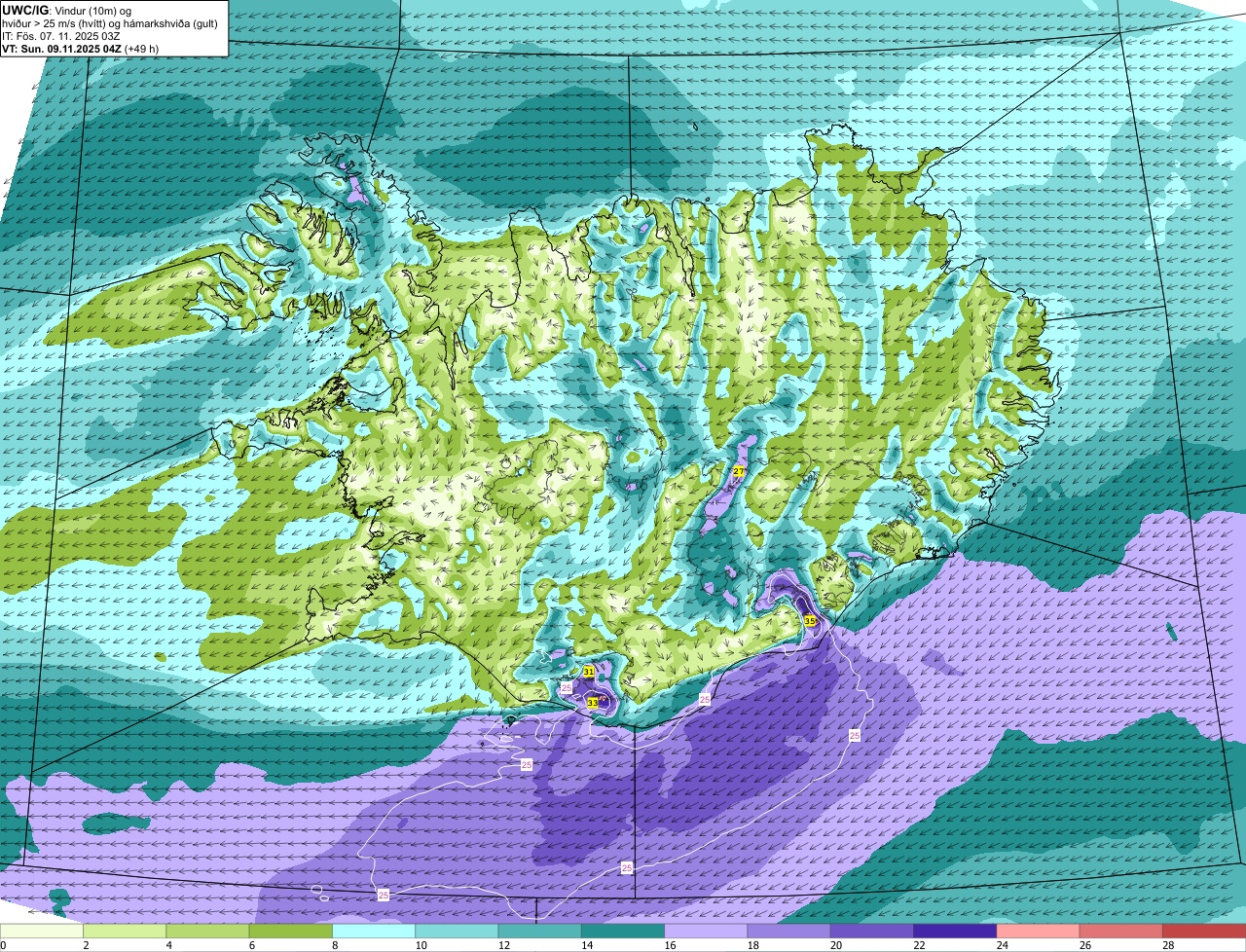This screenshot has width=1246, height=952.
Task: Click the 0–2 m/s pale yellow legend swatch
Action: [42, 931]
